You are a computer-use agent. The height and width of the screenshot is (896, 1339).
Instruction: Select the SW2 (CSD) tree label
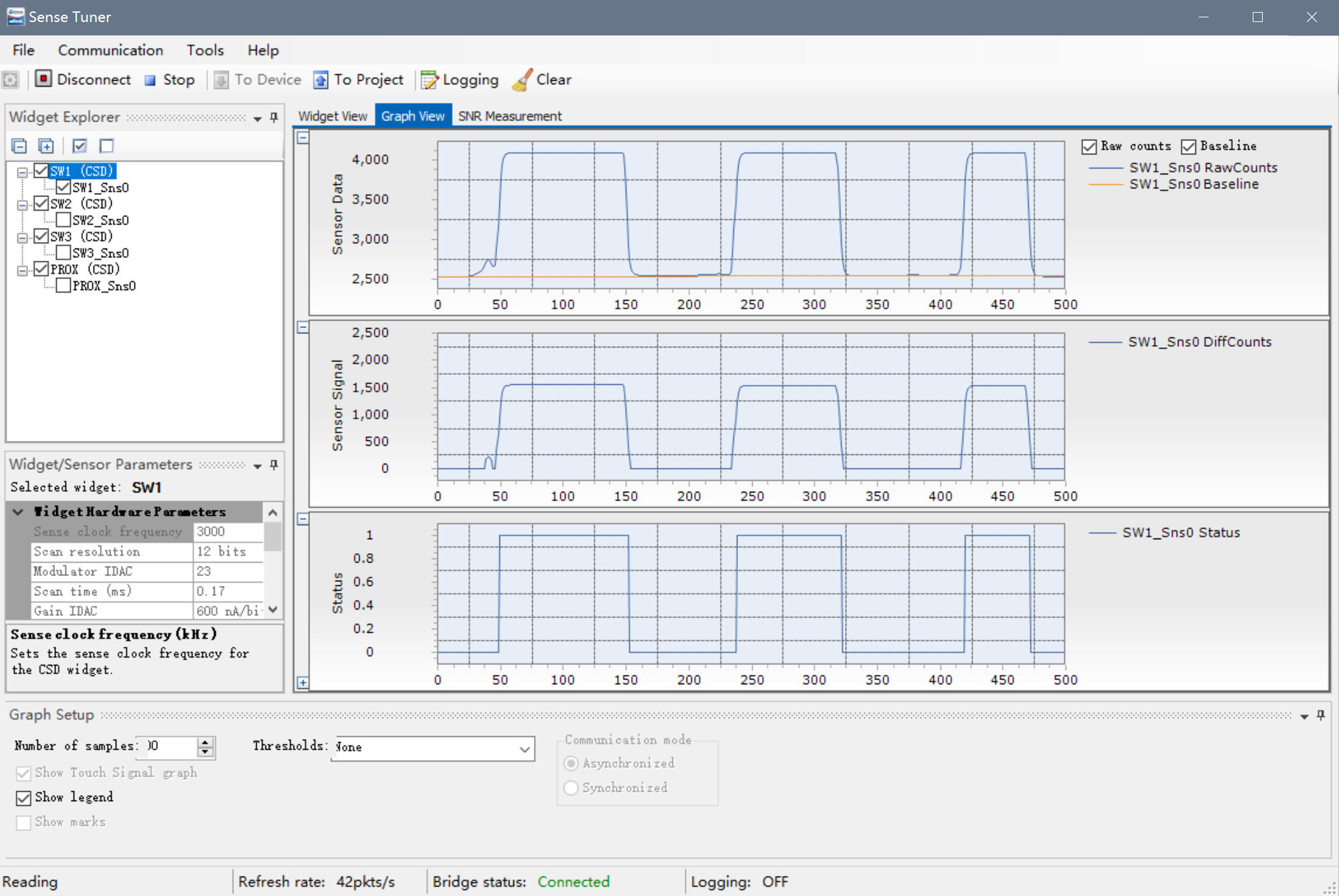[x=82, y=204]
